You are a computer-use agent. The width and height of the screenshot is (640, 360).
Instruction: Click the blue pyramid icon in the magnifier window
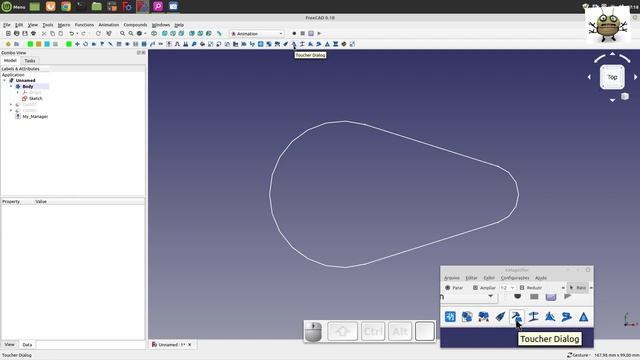coord(584,317)
